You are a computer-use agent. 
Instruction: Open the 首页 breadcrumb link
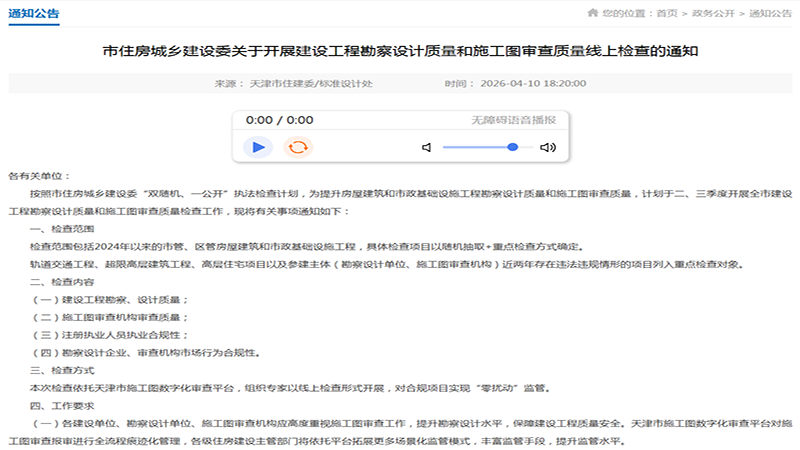(x=666, y=13)
